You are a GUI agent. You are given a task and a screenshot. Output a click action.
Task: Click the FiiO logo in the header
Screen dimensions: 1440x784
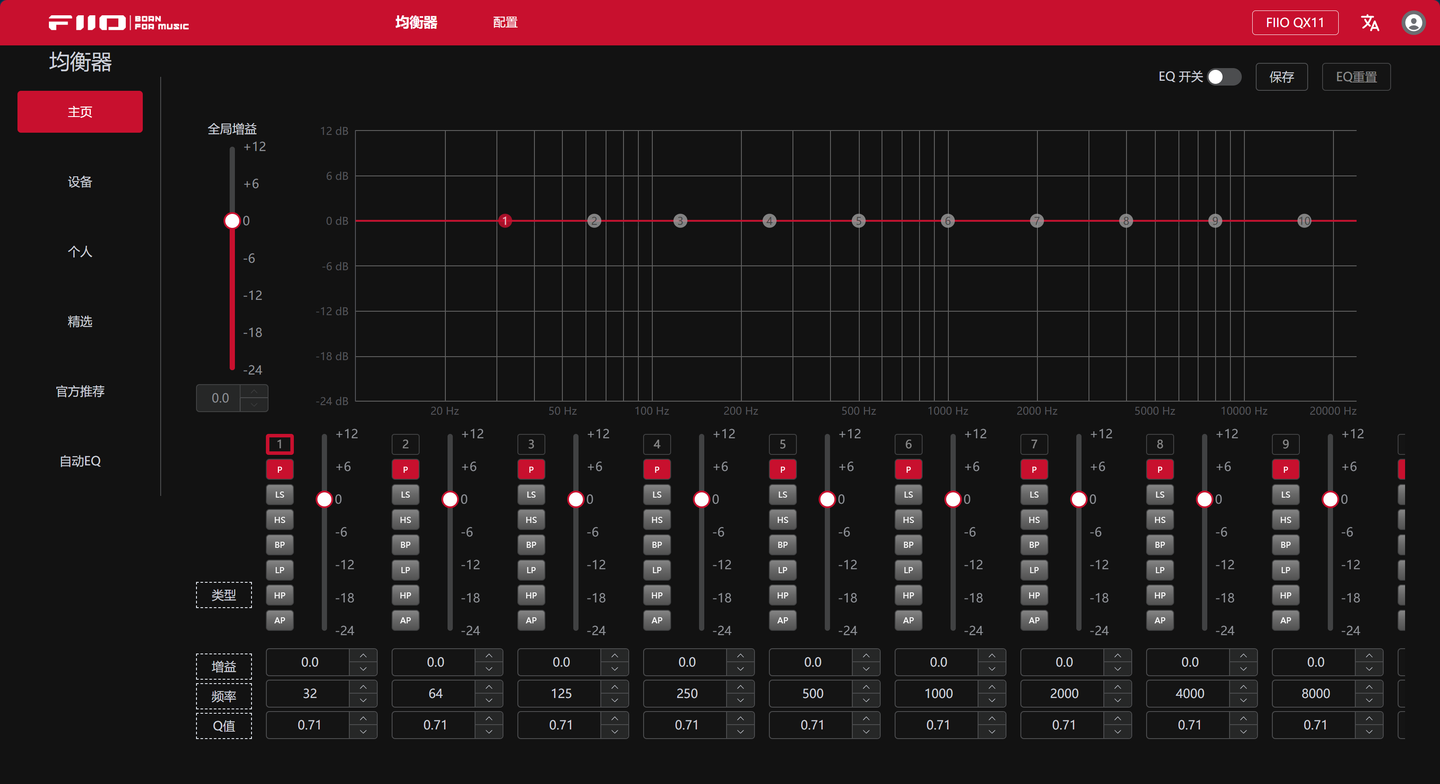(119, 22)
